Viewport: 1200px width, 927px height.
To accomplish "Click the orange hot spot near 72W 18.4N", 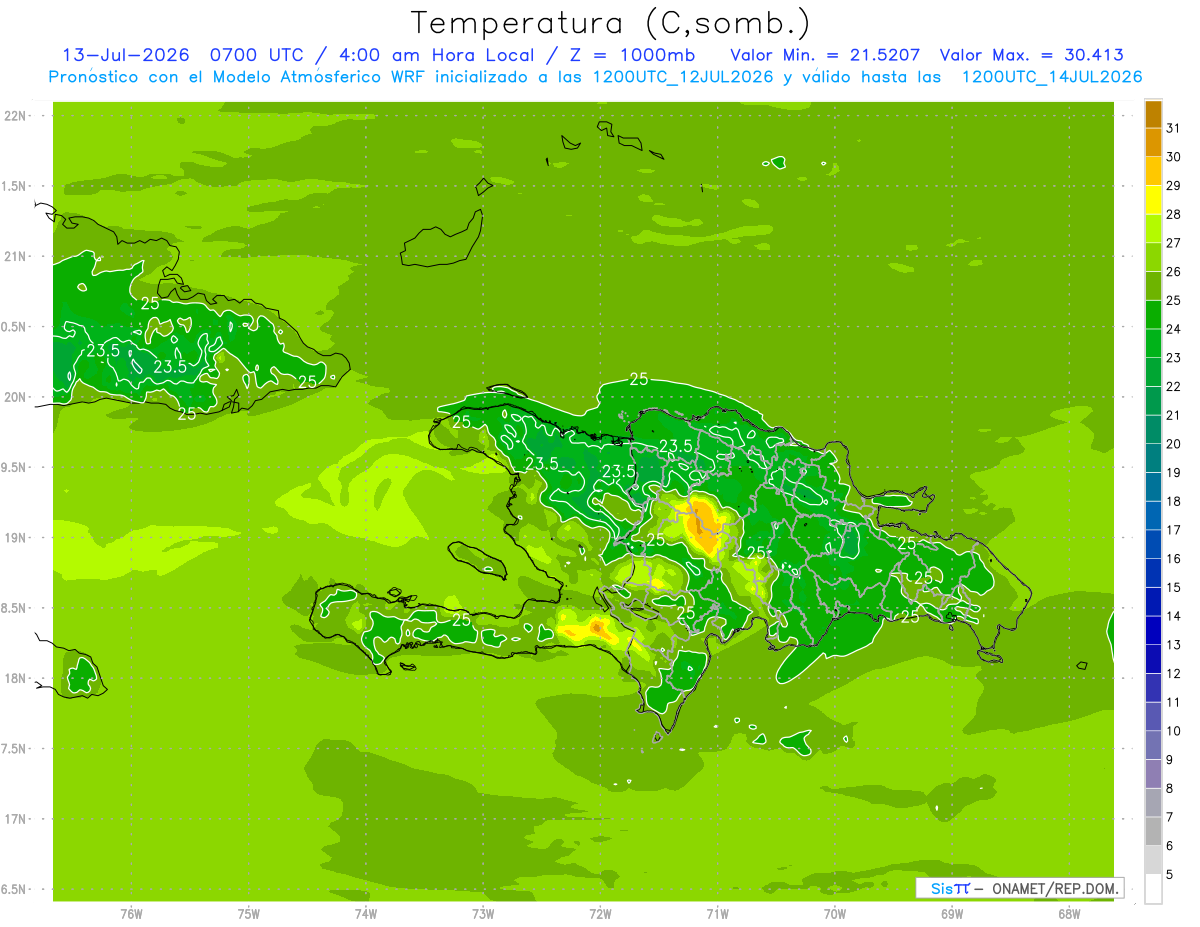I will (595, 627).
